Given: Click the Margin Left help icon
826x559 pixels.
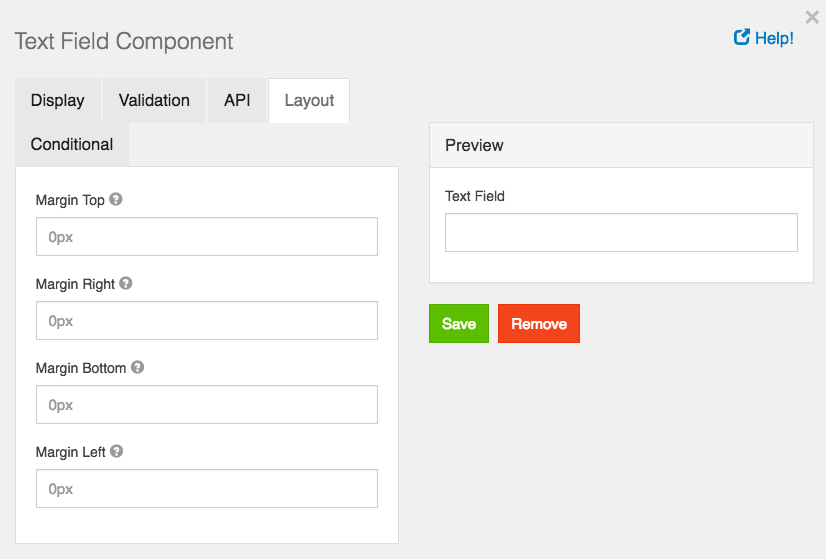Looking at the screenshot, I should [x=117, y=451].
